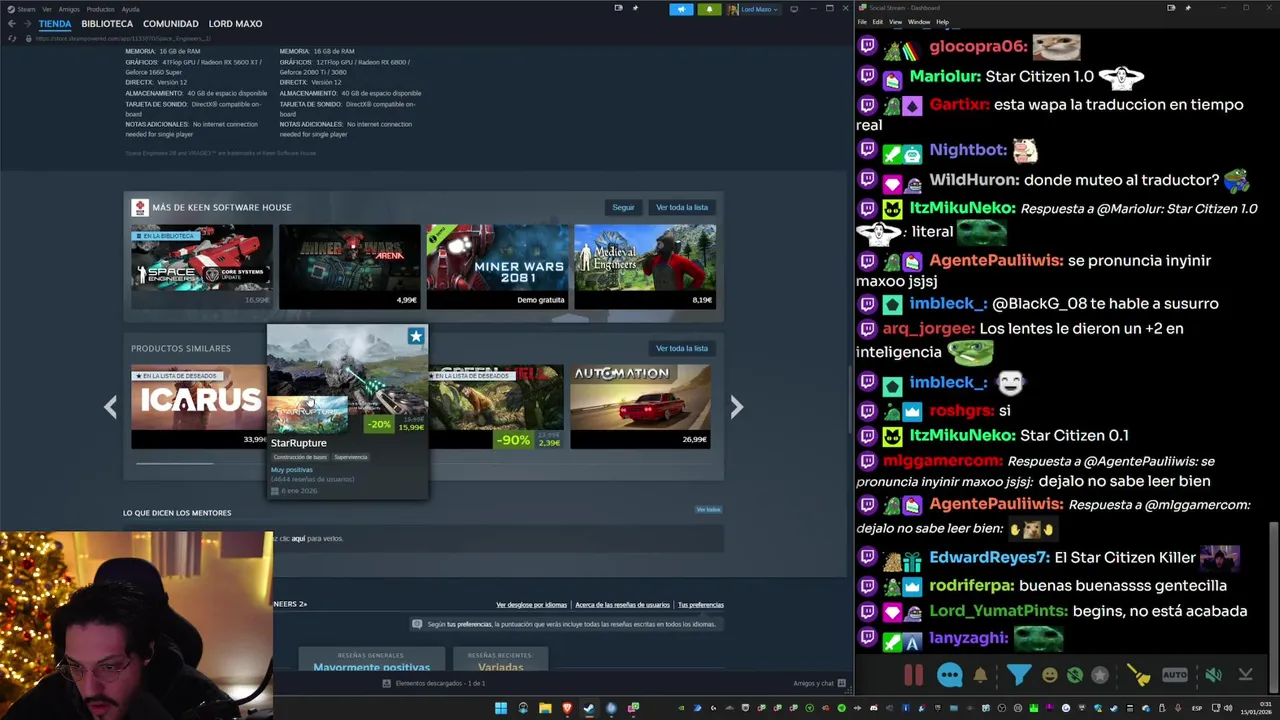
Task: Open Brave browser from the taskbar
Action: [567, 708]
